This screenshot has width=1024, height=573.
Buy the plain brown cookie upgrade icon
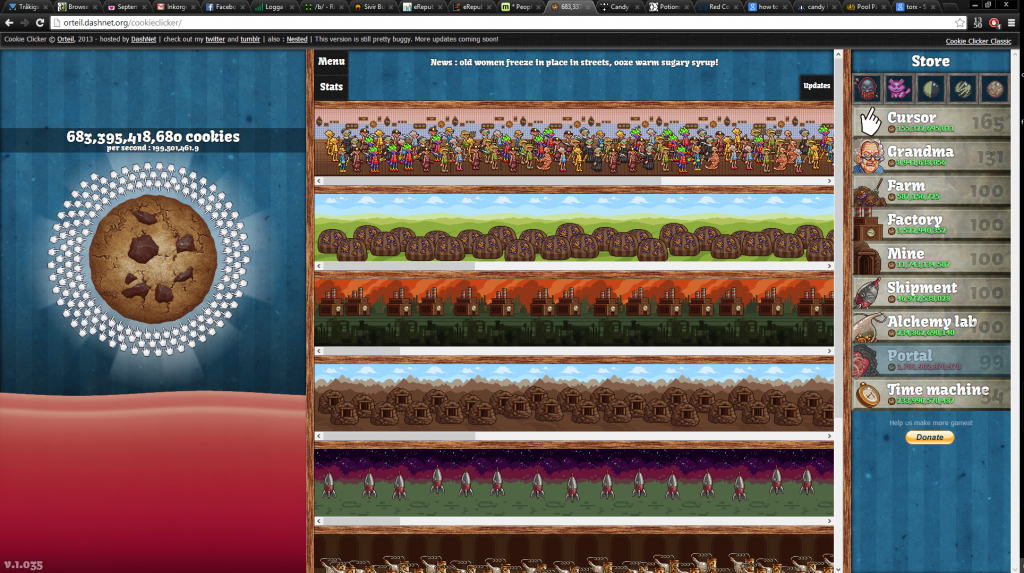994,89
